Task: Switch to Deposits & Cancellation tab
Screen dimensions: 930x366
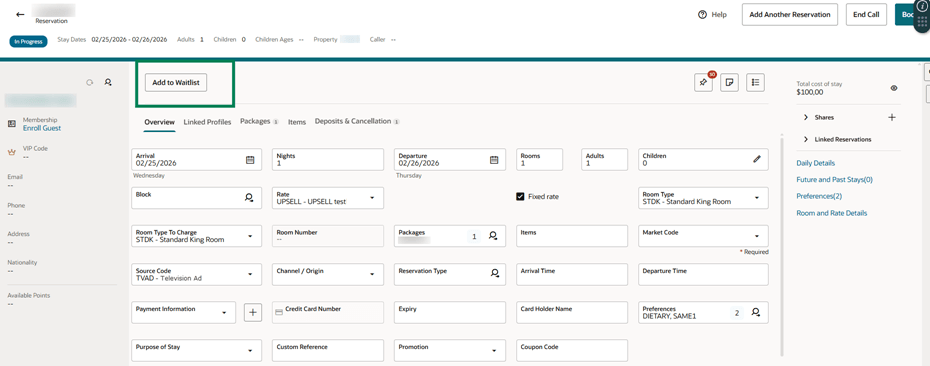Action: (357, 121)
